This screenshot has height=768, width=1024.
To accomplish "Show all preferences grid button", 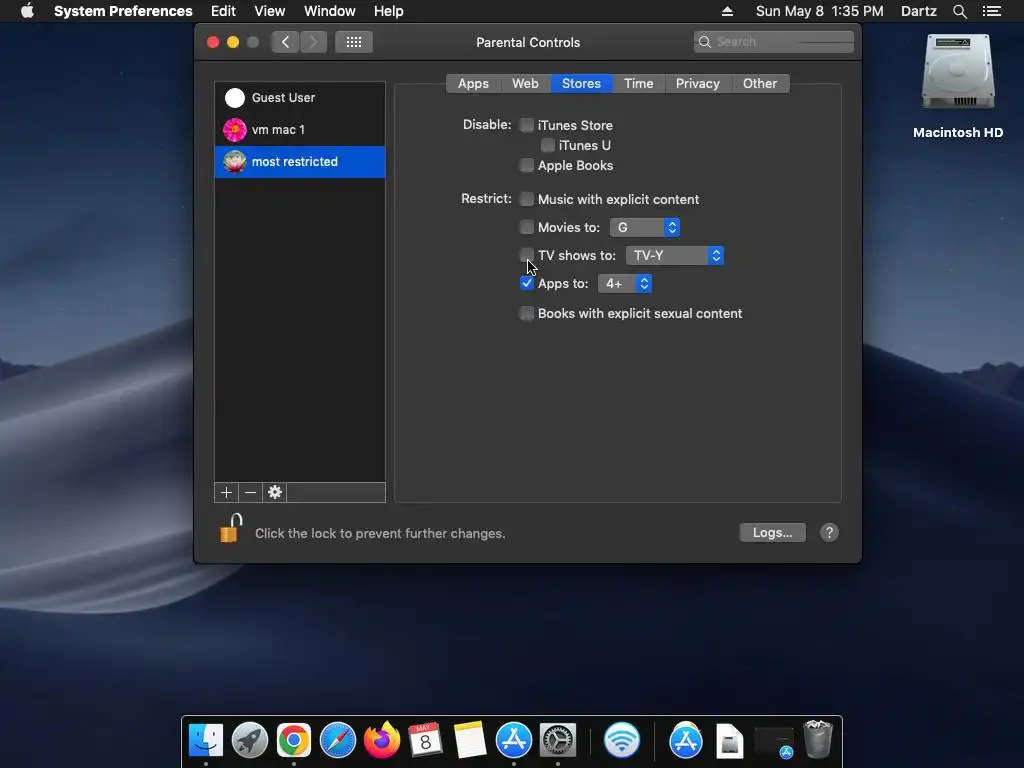I will 354,42.
